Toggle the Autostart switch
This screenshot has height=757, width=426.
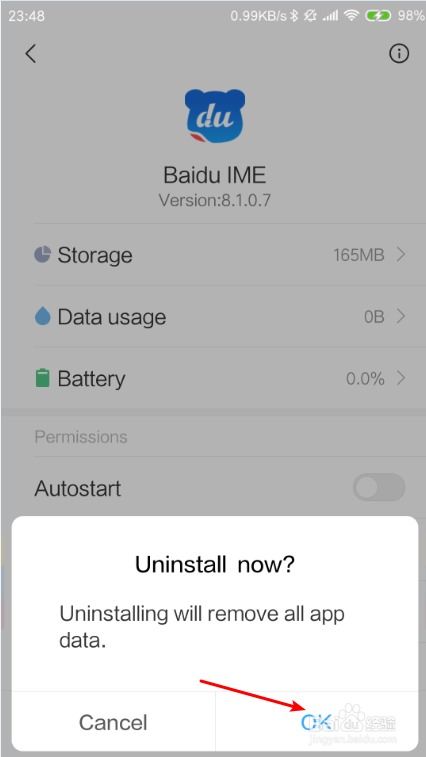379,488
